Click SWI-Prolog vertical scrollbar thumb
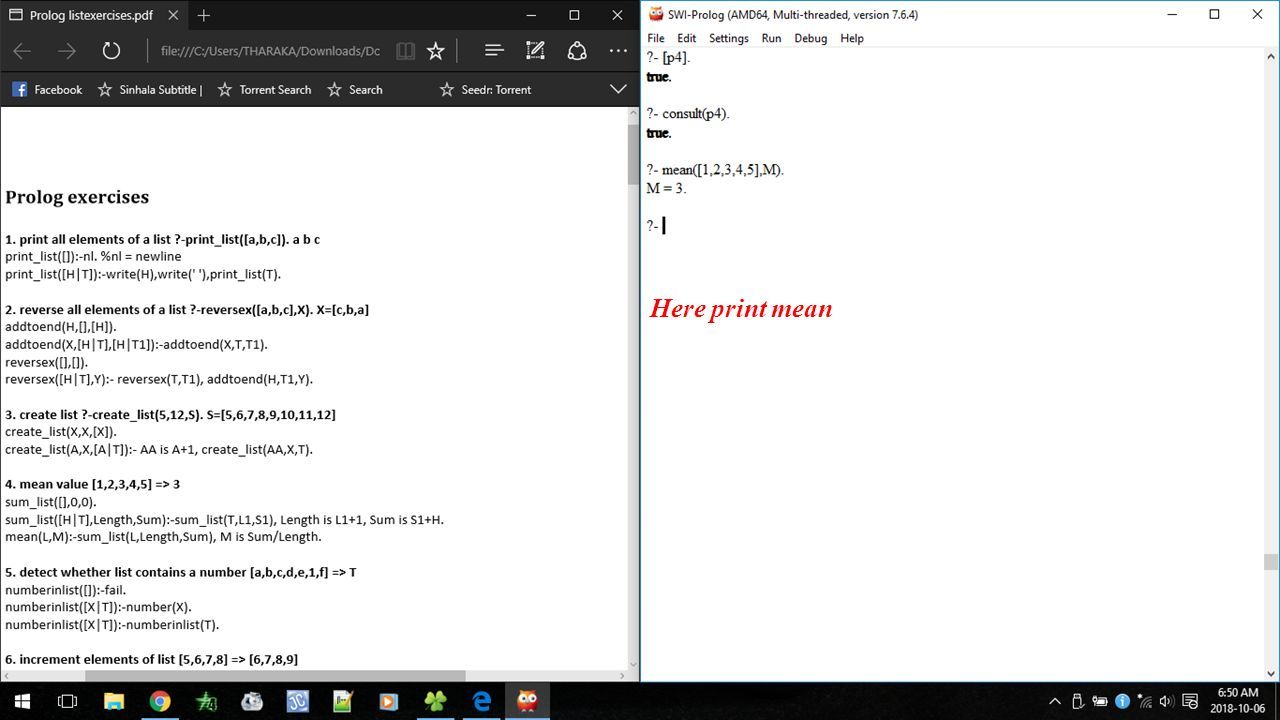The height and width of the screenshot is (720, 1280). 1271,561
